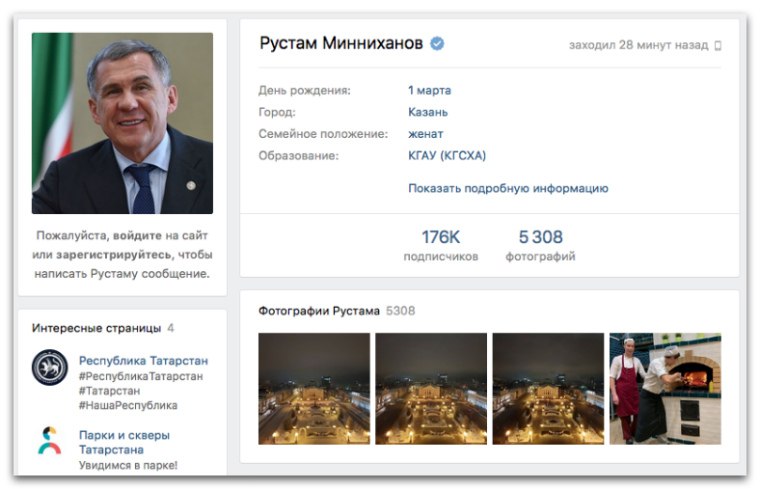Open the first night city photo thumbnail
The image size is (760, 489).
click(x=314, y=388)
